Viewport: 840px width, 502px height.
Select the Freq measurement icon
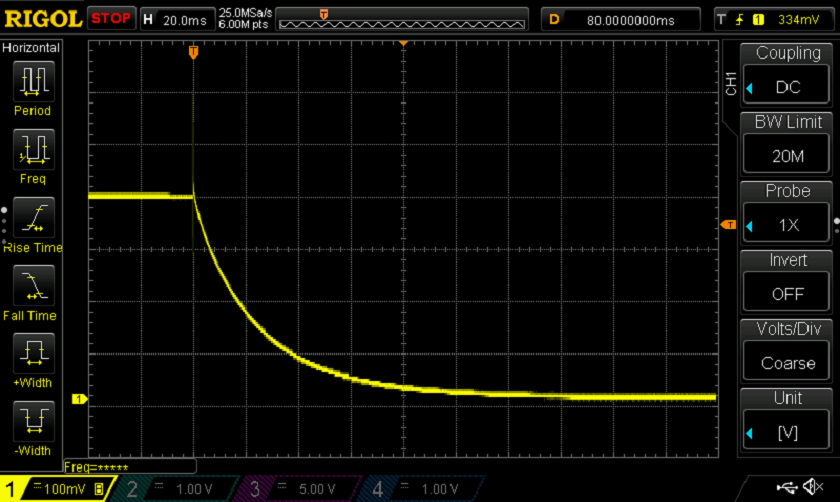point(33,150)
